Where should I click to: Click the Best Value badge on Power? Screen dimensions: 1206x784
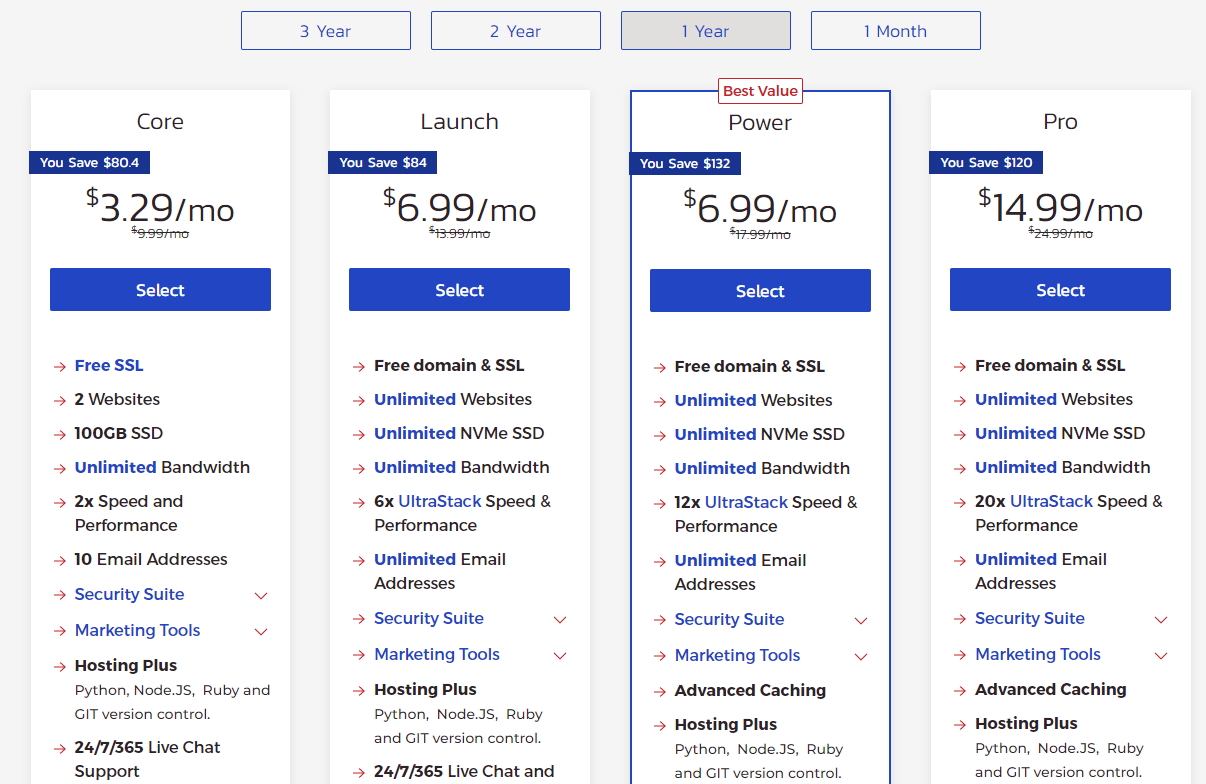click(x=760, y=91)
